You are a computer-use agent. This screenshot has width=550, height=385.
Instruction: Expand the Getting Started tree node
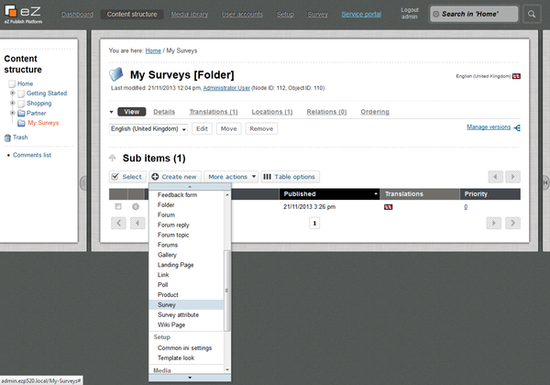pyautogui.click(x=13, y=93)
